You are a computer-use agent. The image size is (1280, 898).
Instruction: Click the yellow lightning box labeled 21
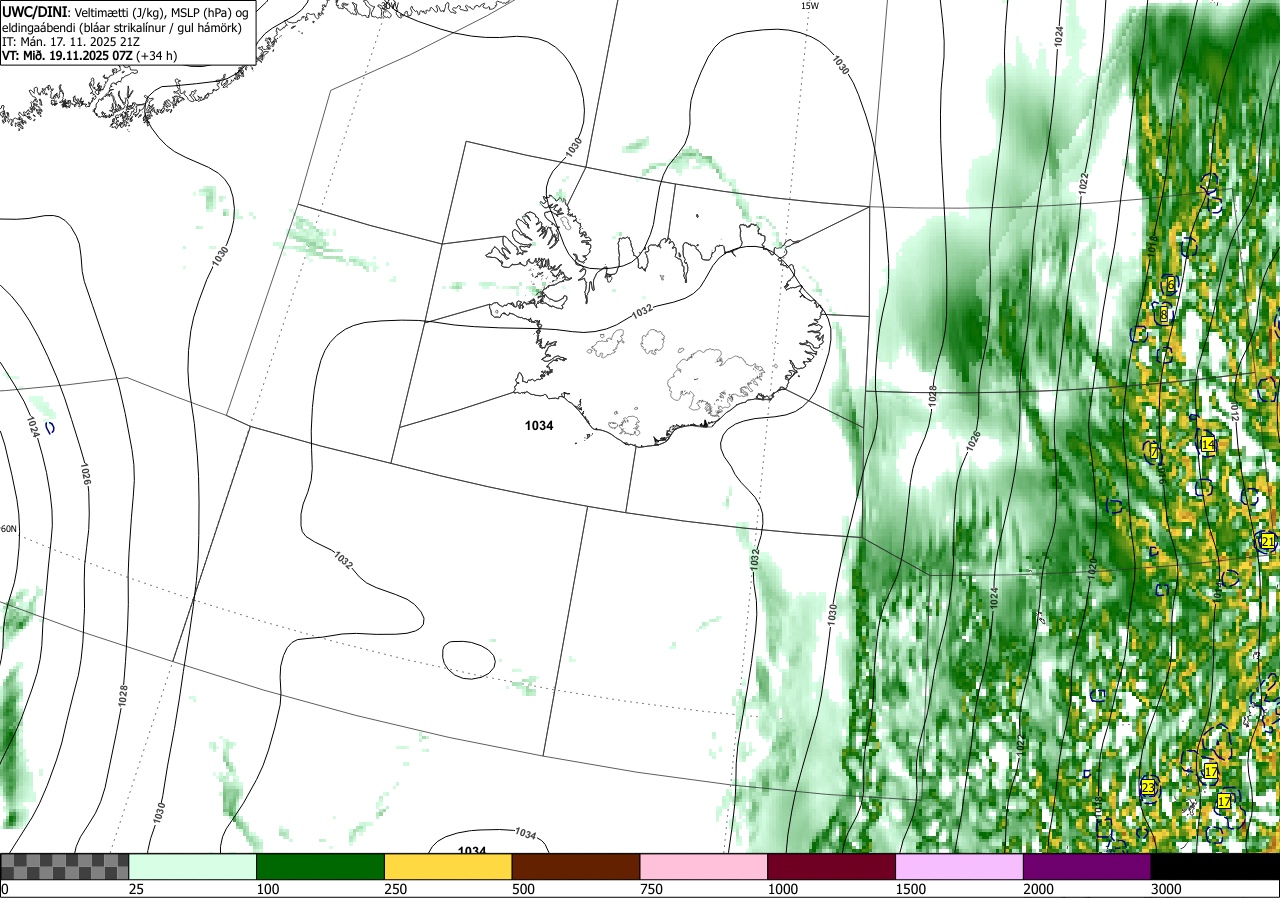[x=1268, y=542]
